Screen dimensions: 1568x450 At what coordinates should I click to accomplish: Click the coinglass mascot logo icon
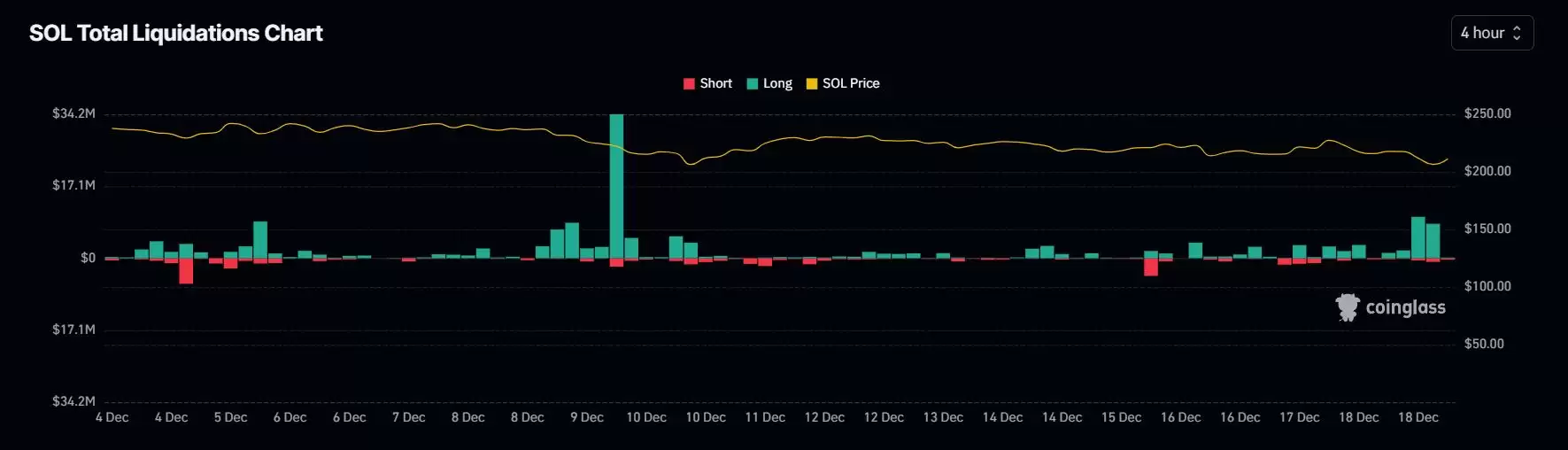[x=1347, y=307]
